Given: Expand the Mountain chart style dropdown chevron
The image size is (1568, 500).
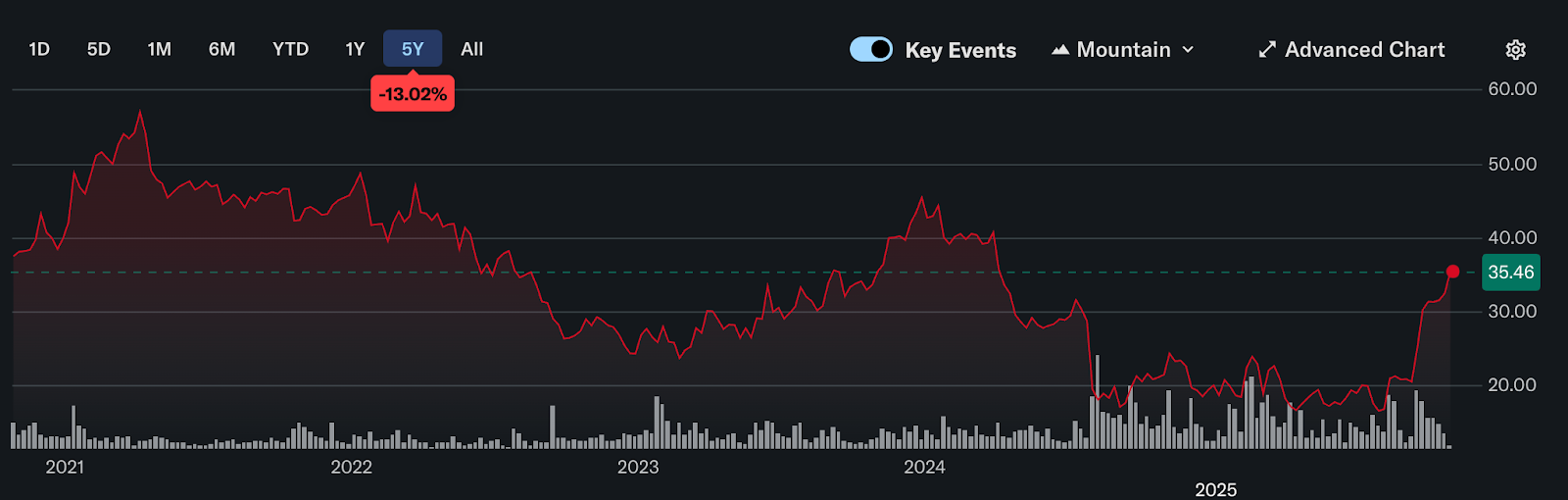Looking at the screenshot, I should [1189, 50].
